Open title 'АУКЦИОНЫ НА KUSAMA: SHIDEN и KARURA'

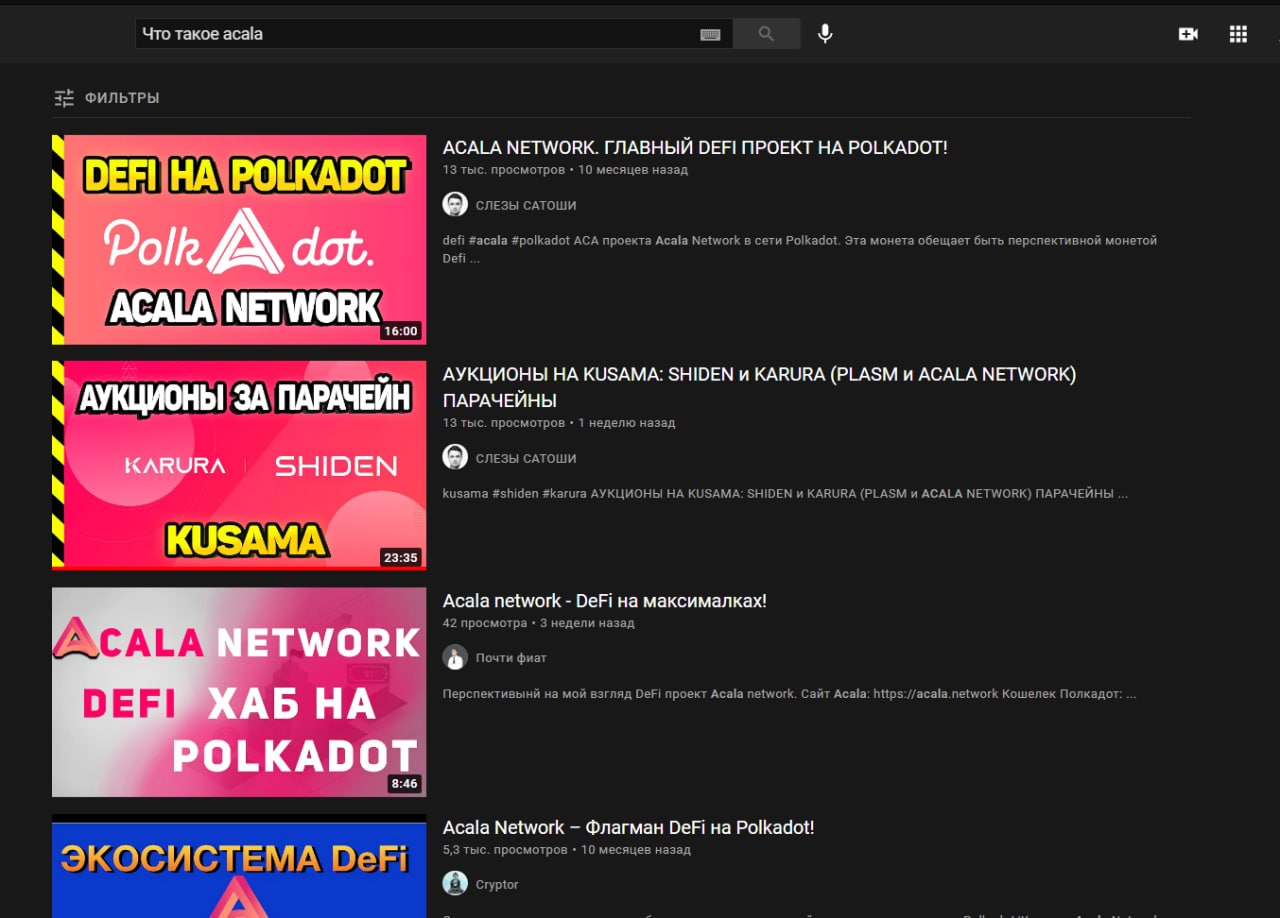[759, 387]
